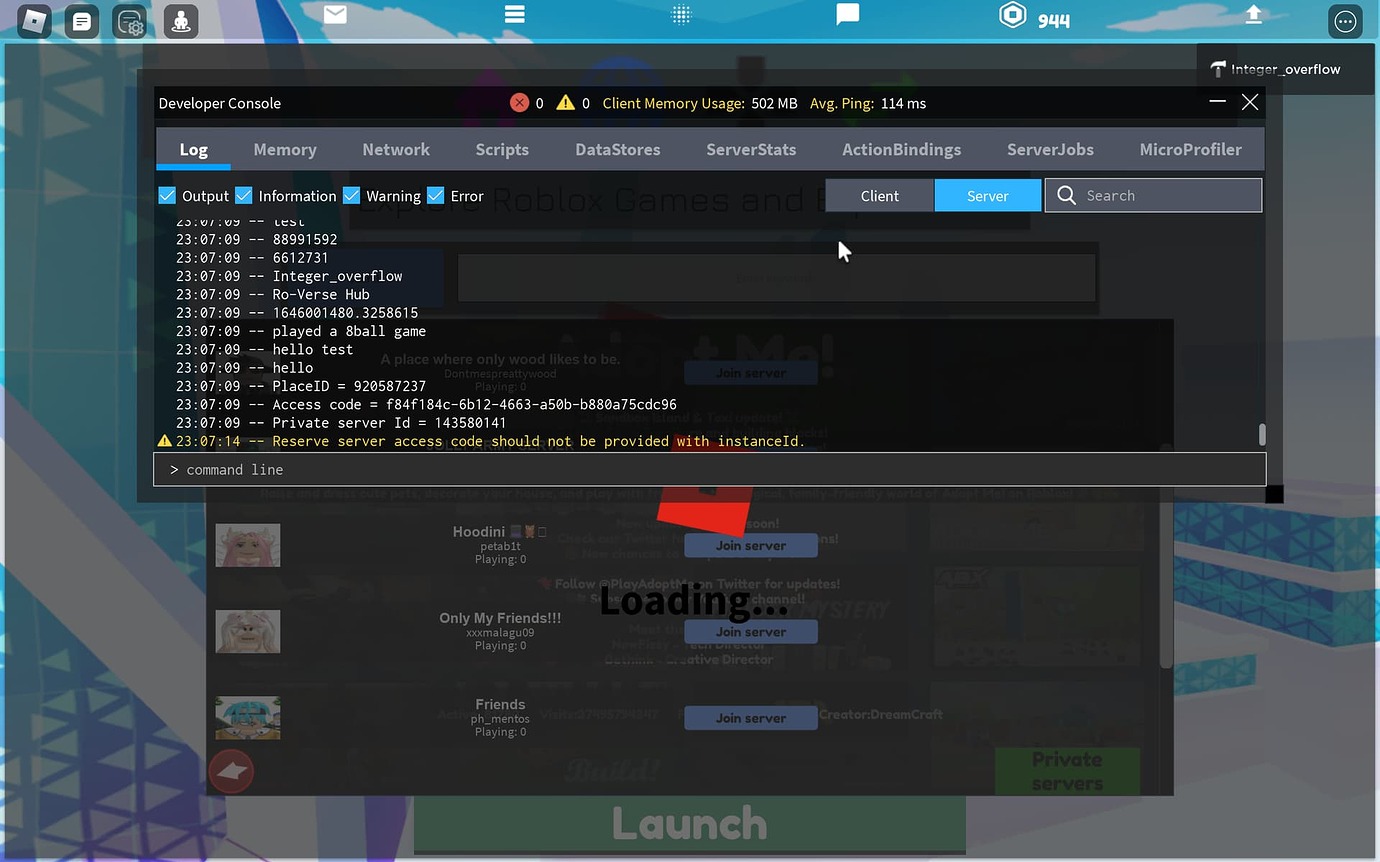Open the Roblox home menu icon
Image resolution: width=1380 pixels, height=862 pixels.
point(33,21)
